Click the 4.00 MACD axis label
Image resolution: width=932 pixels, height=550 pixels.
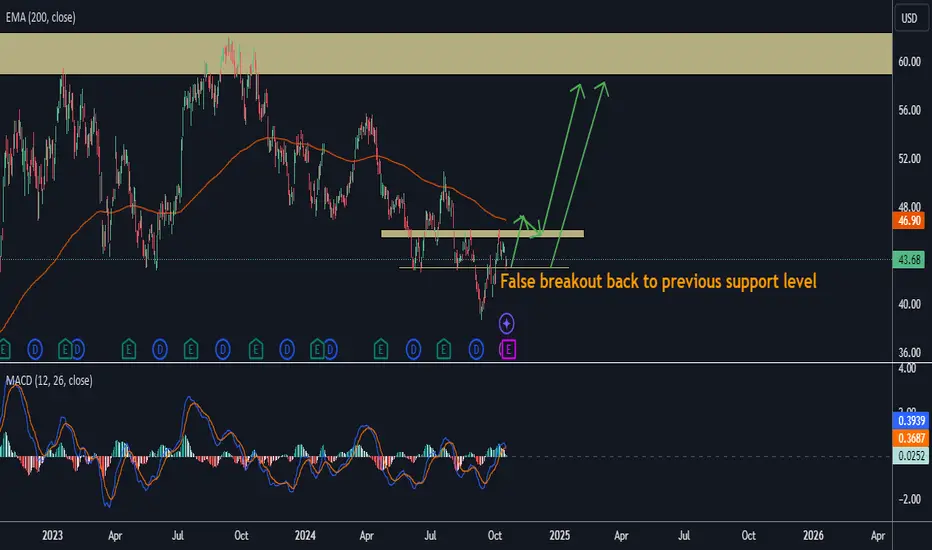(x=907, y=369)
